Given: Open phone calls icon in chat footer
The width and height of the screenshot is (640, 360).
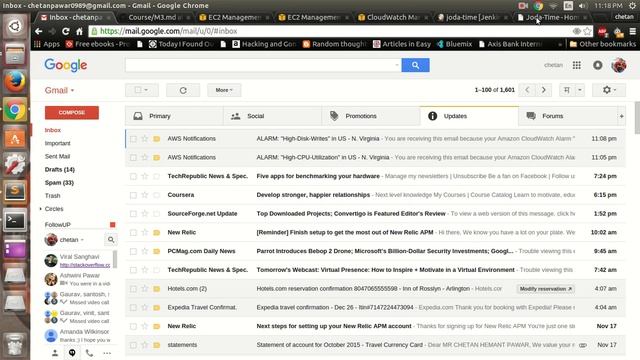Looking at the screenshot, I should 89,353.
